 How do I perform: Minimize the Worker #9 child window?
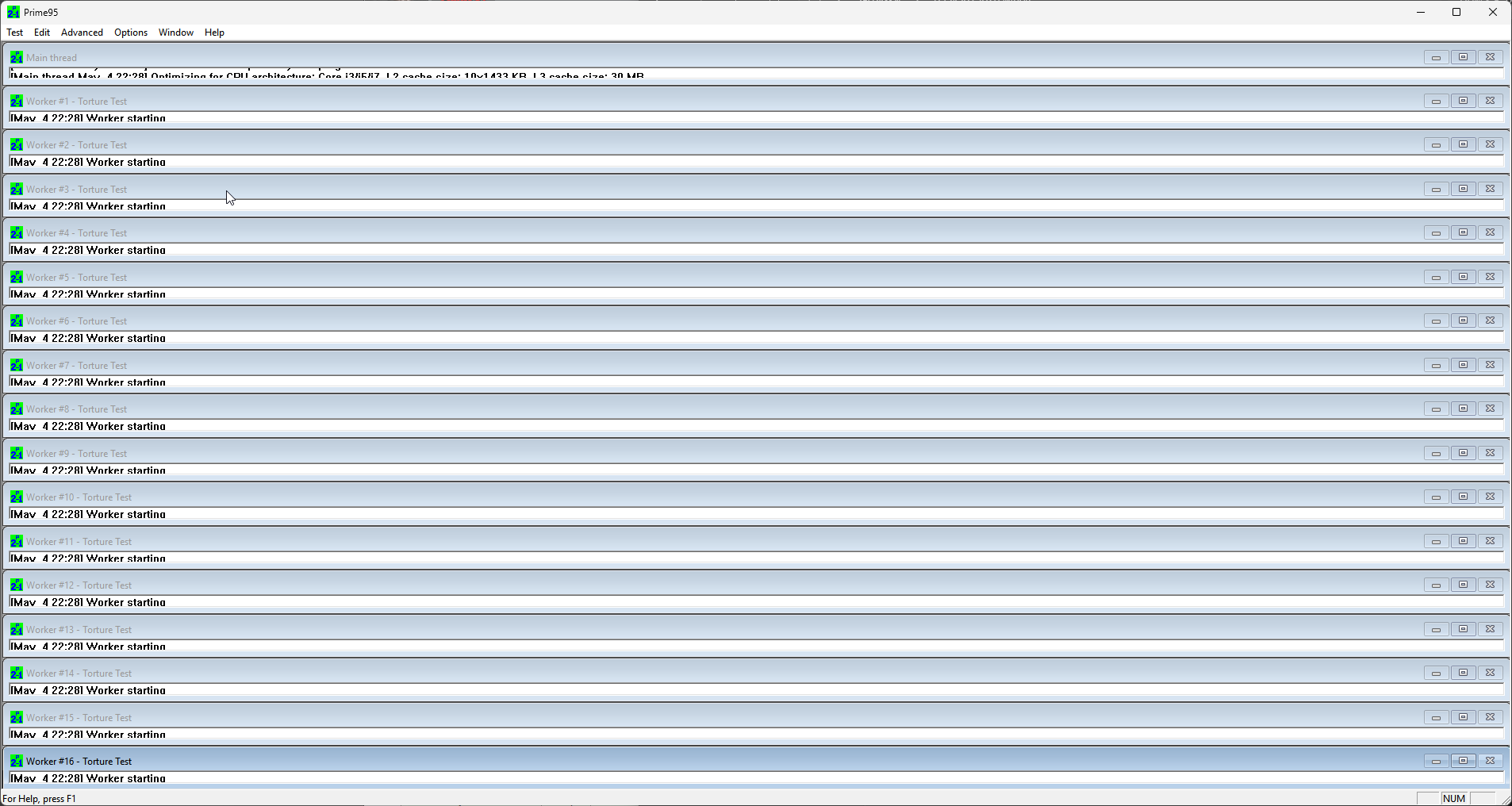[x=1436, y=453]
